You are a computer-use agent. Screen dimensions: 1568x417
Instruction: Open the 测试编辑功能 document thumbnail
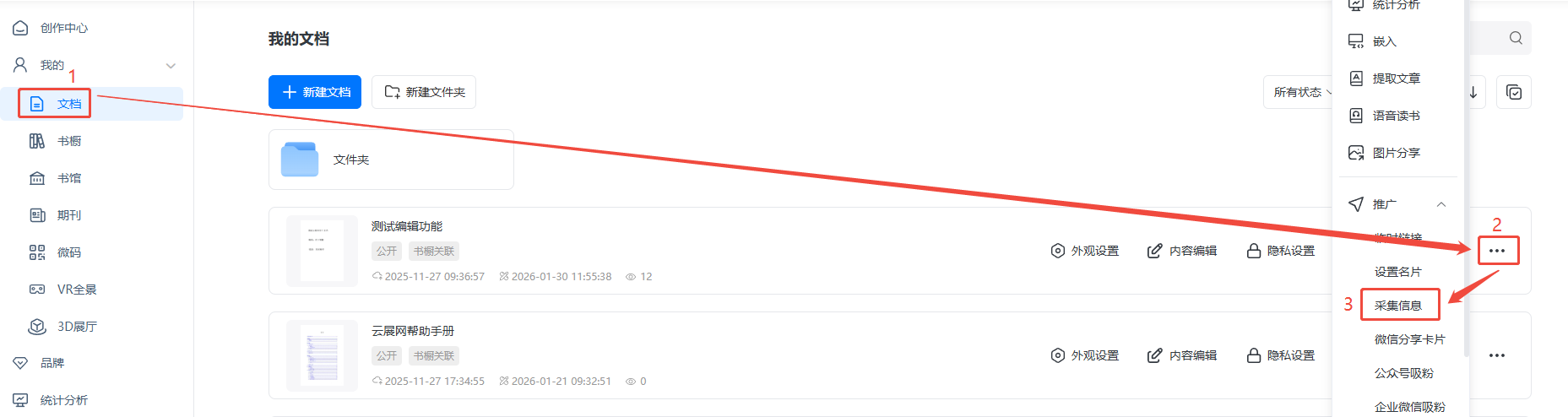322,251
